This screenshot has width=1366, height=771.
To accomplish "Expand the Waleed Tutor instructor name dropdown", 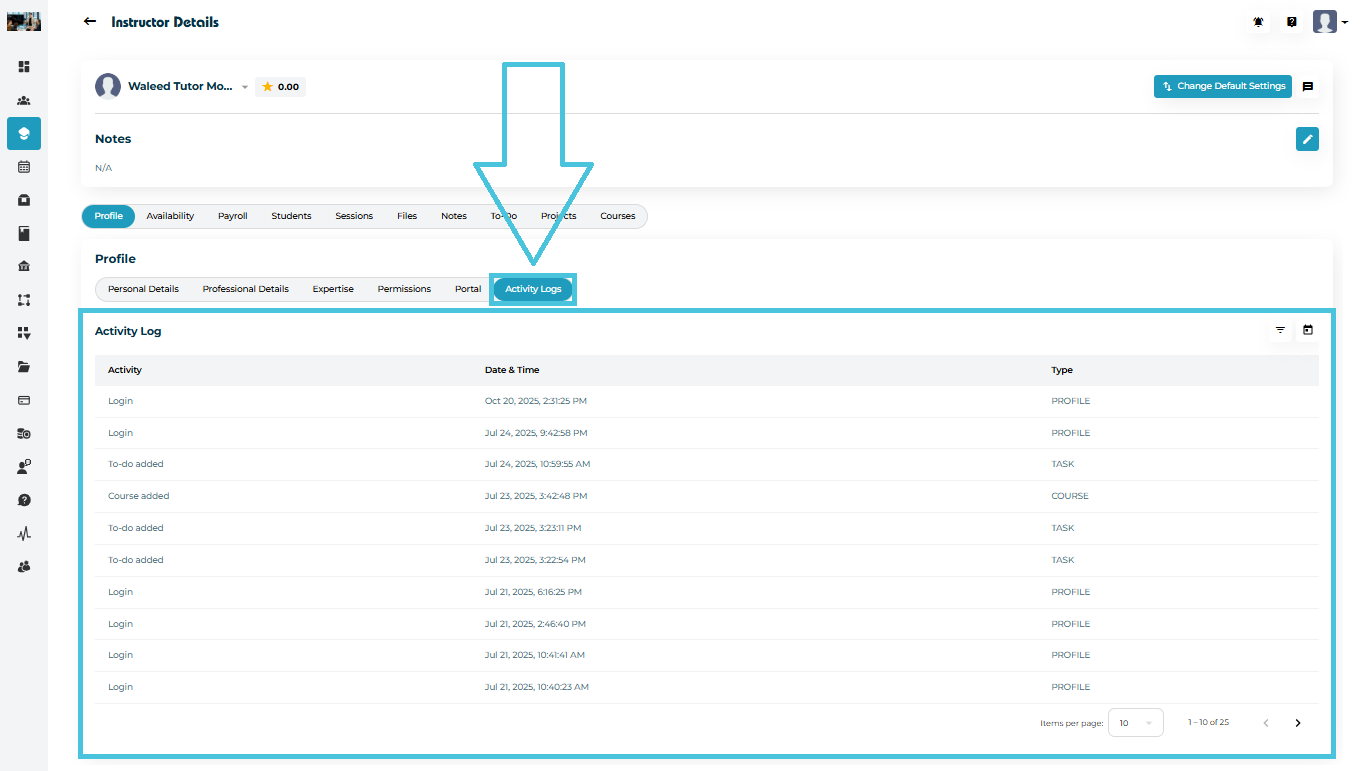I will (x=245, y=88).
